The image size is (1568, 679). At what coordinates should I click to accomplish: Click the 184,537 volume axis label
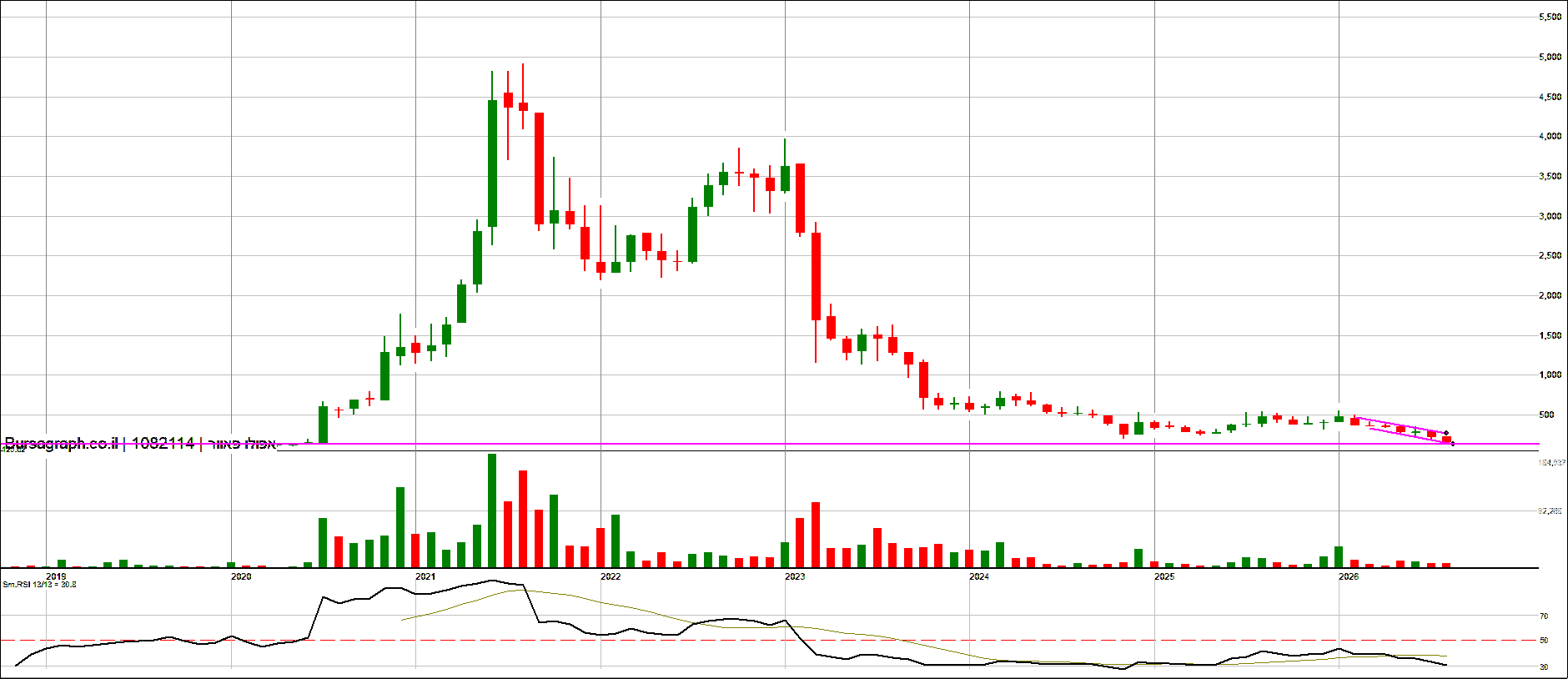tap(1551, 462)
